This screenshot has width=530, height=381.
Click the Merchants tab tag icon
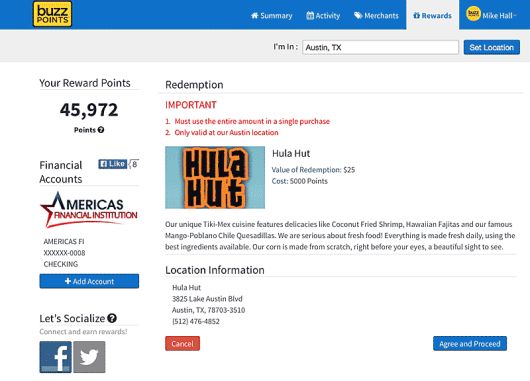358,15
